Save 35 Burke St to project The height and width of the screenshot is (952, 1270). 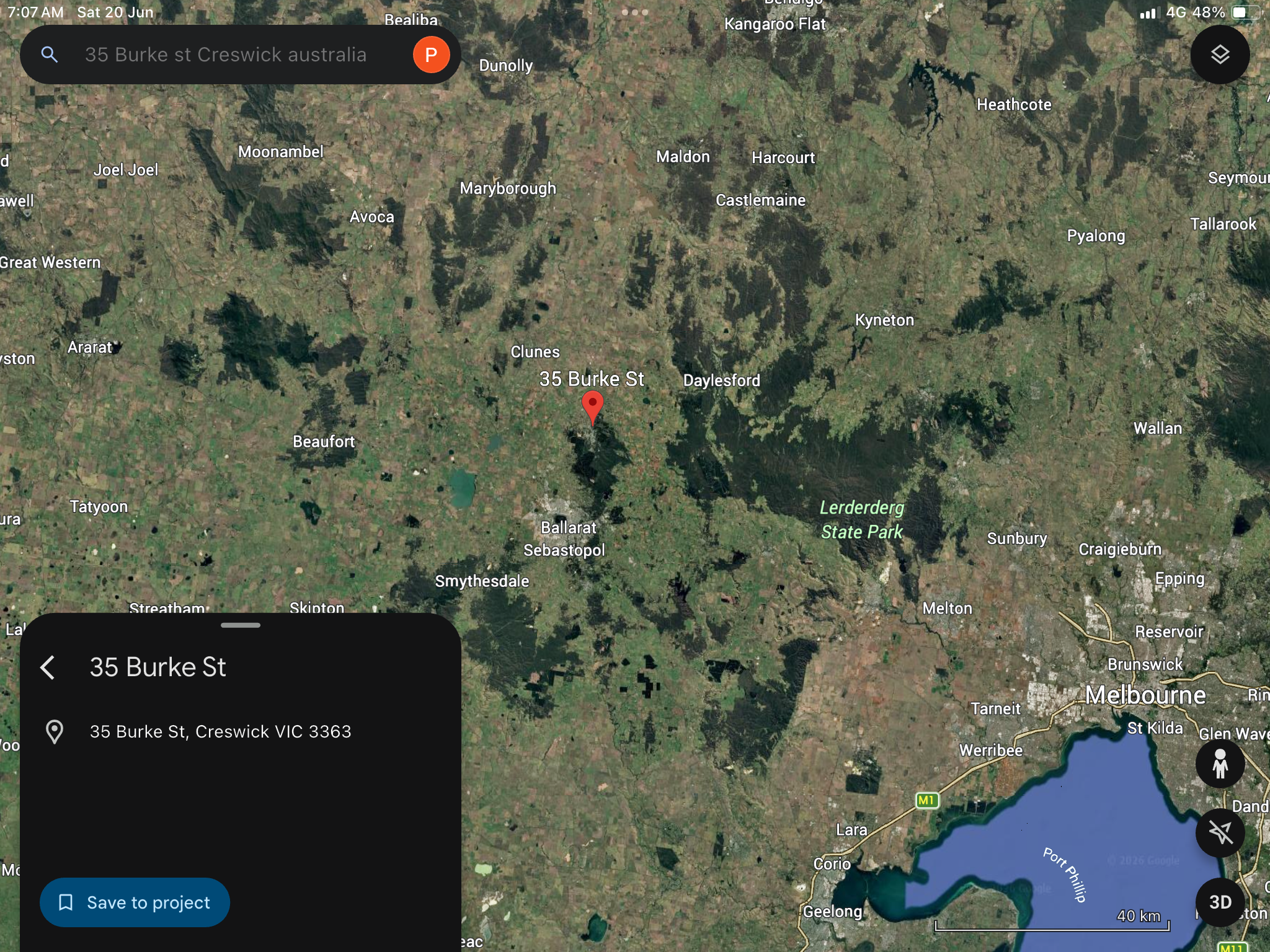135,902
